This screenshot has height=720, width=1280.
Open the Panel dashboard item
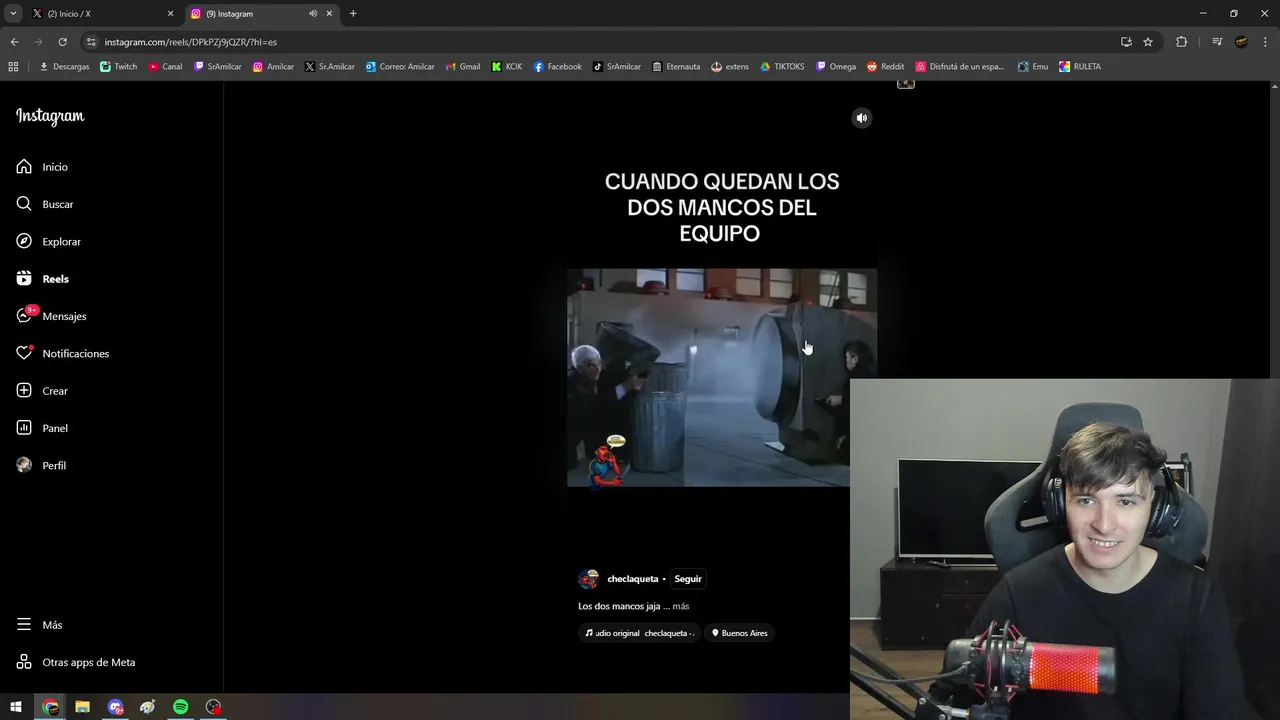(x=42, y=428)
